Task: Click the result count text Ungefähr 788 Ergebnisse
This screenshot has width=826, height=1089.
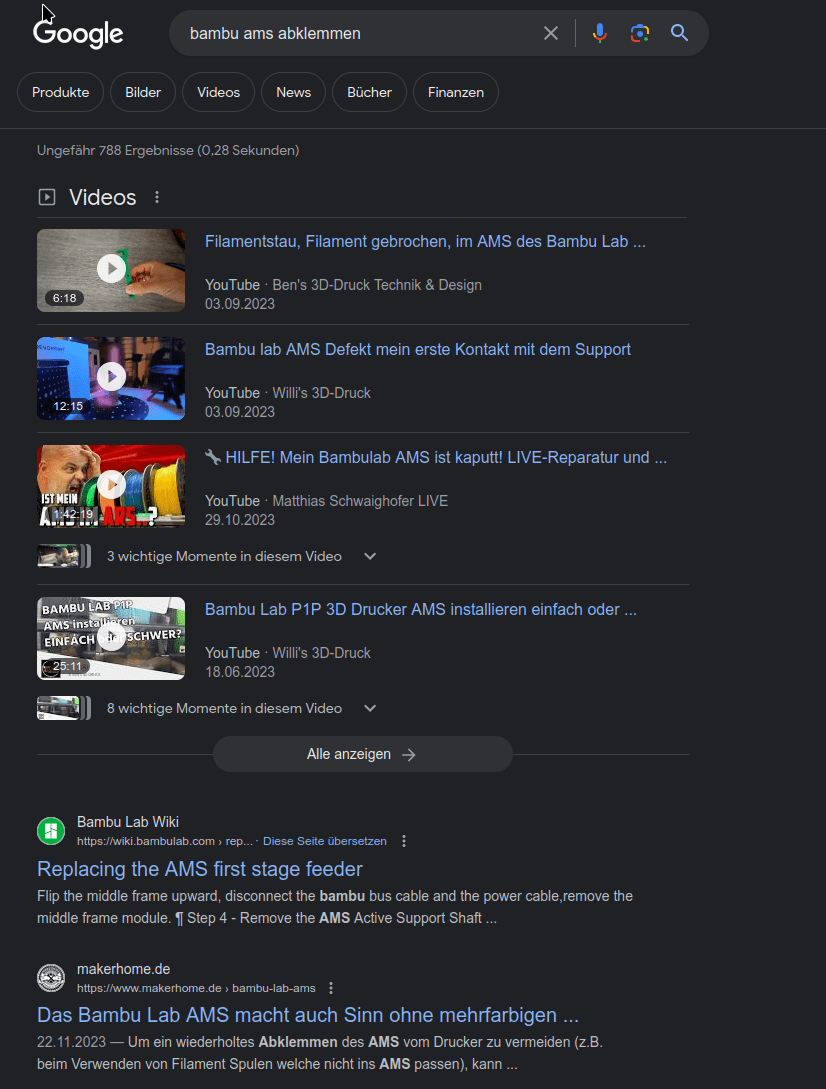Action: pos(168,151)
